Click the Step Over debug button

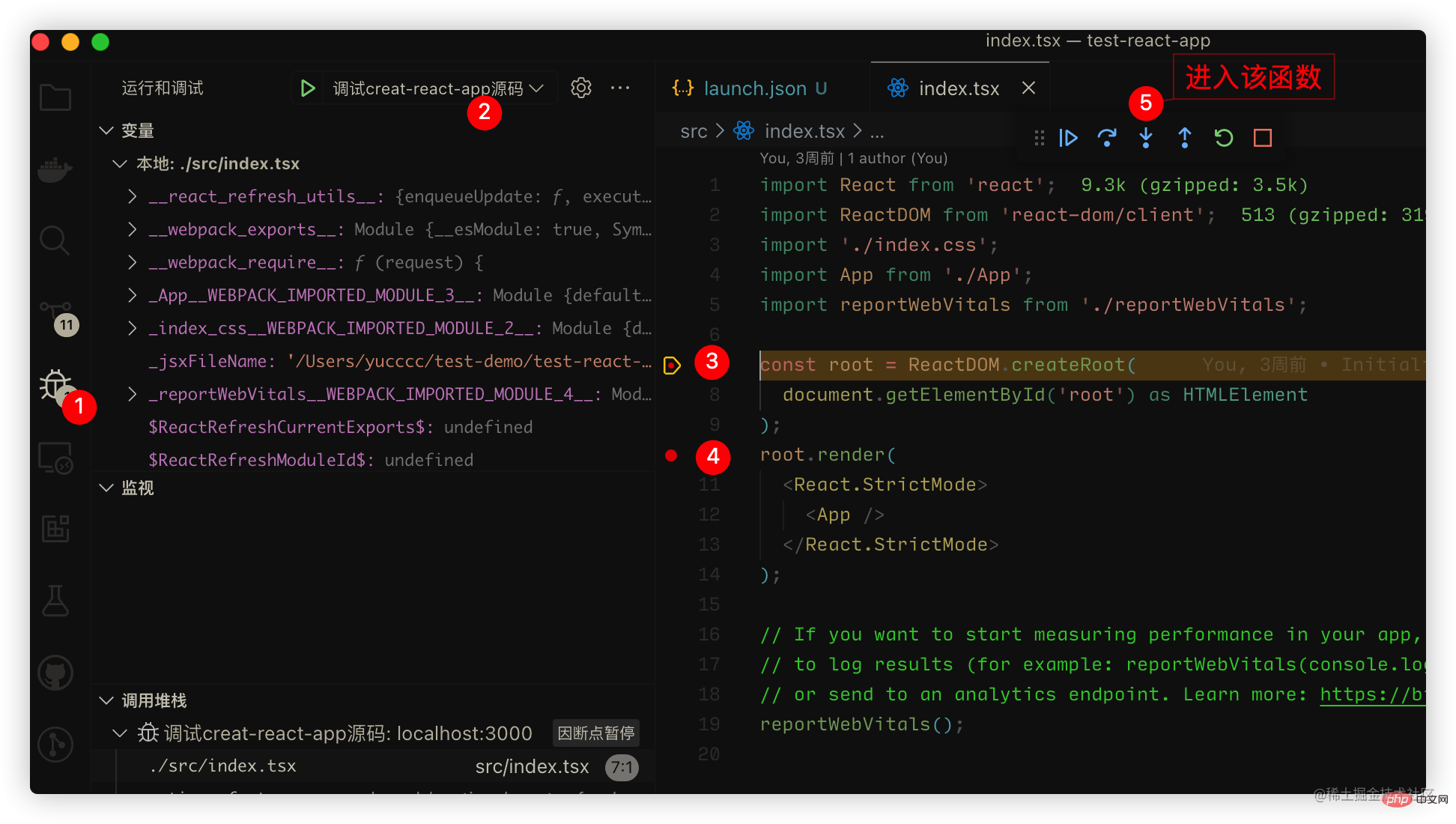click(1107, 138)
